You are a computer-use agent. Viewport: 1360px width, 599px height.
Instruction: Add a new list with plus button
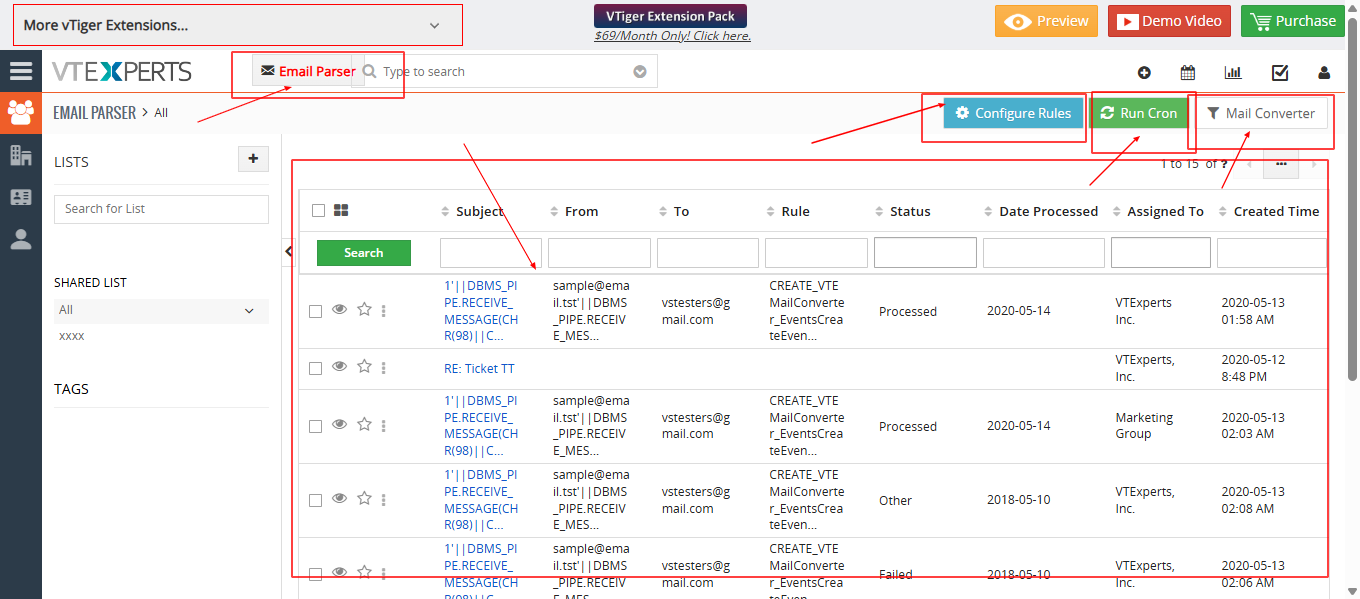[x=253, y=158]
